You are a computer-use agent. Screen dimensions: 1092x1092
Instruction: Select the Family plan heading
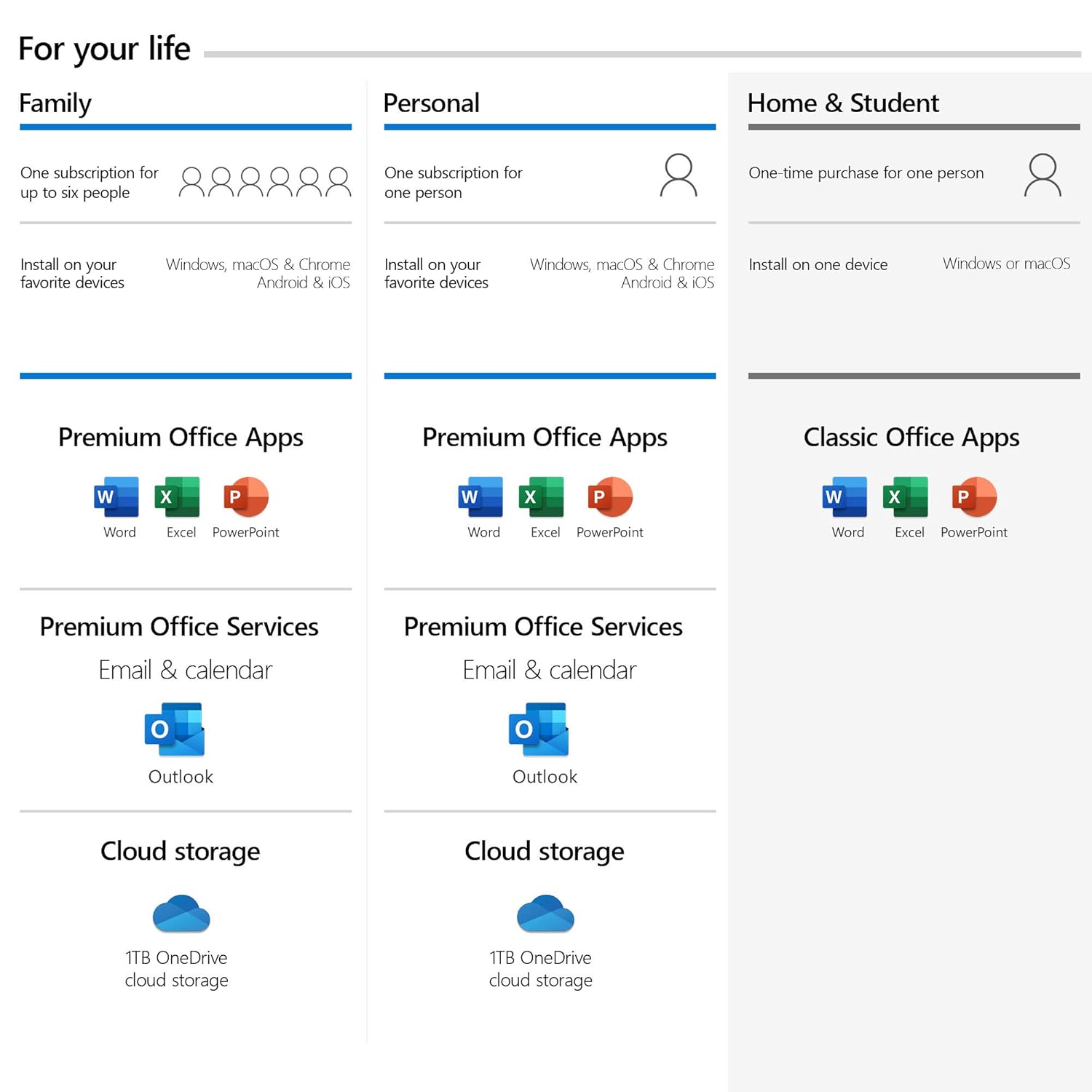click(x=55, y=103)
